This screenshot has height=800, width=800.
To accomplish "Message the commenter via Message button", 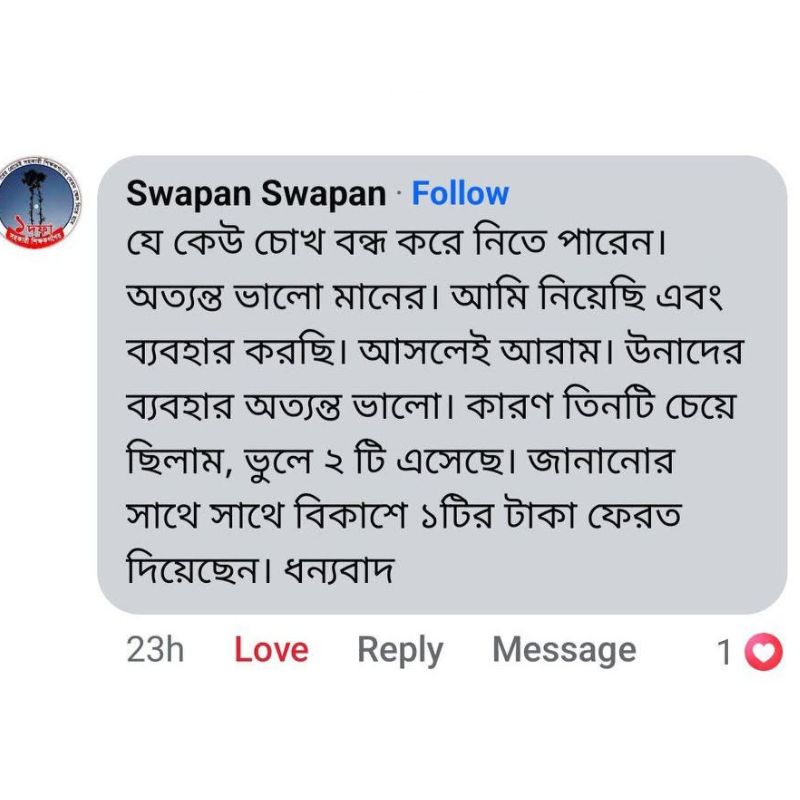I will (x=564, y=651).
